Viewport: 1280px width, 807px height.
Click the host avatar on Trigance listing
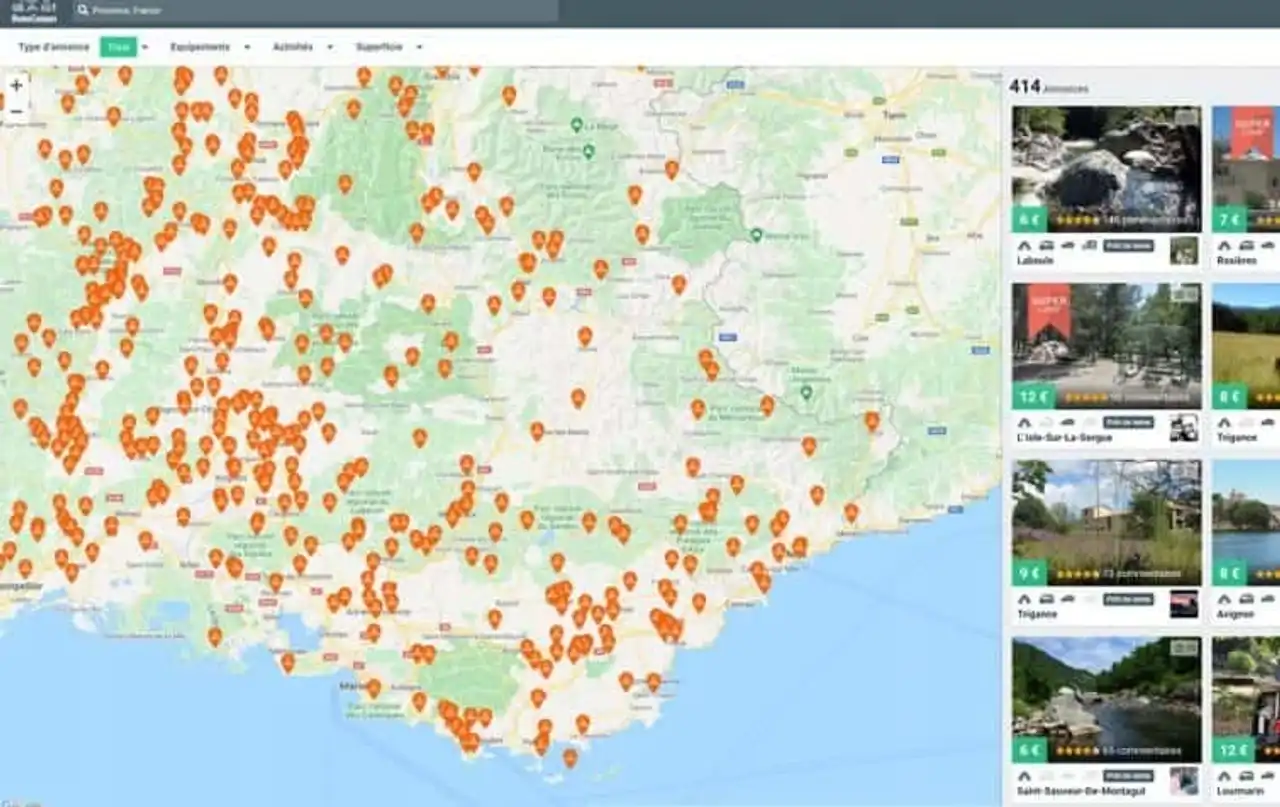[x=1184, y=604]
